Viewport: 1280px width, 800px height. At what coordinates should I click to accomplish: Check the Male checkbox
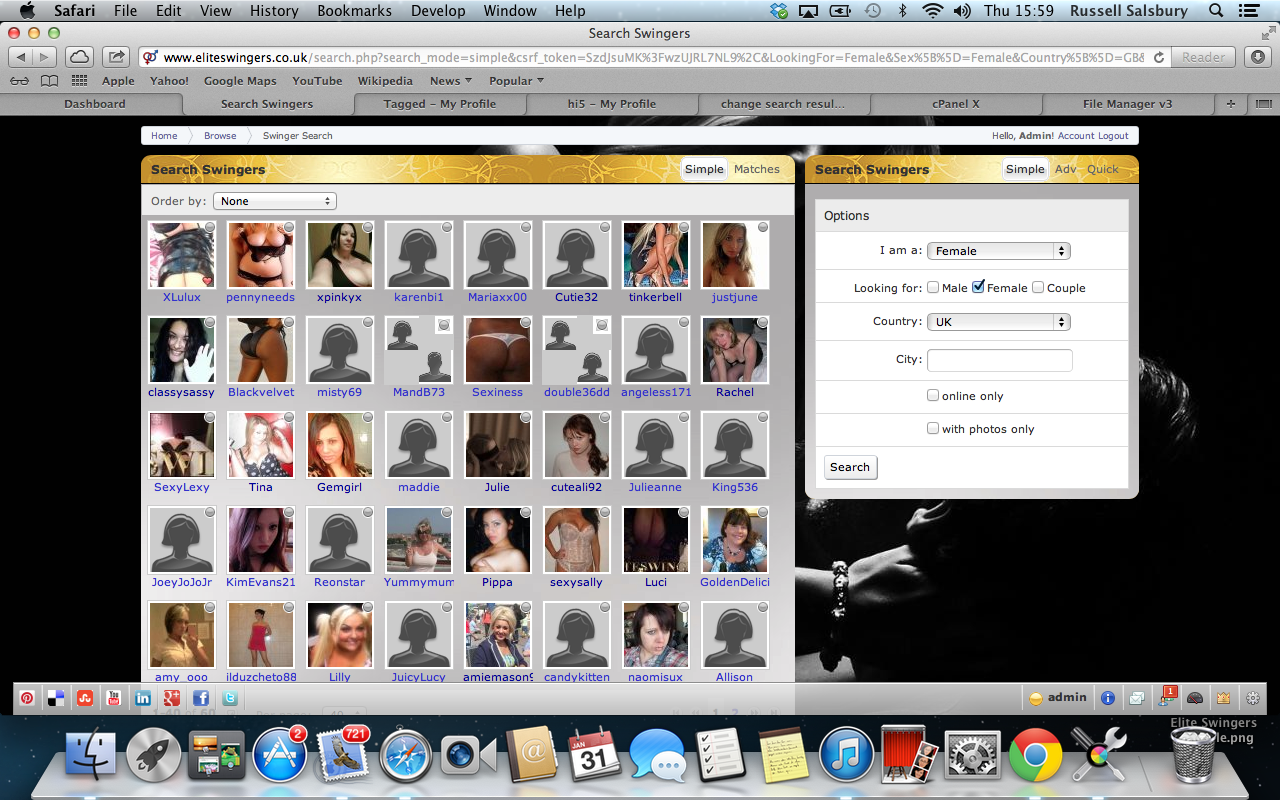933,288
